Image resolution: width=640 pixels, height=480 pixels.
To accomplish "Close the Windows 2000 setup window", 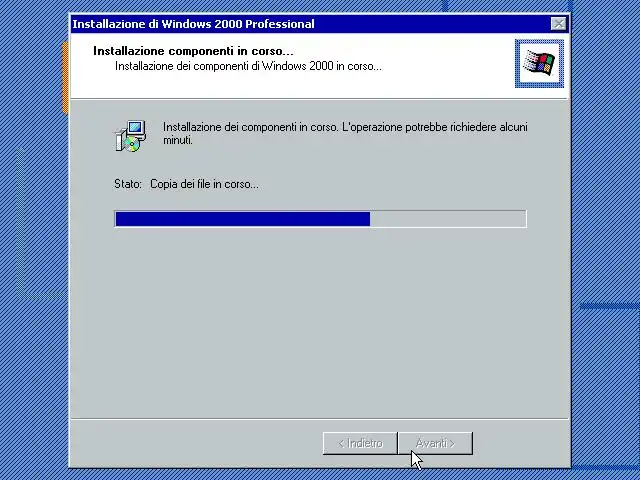I will [x=558, y=24].
